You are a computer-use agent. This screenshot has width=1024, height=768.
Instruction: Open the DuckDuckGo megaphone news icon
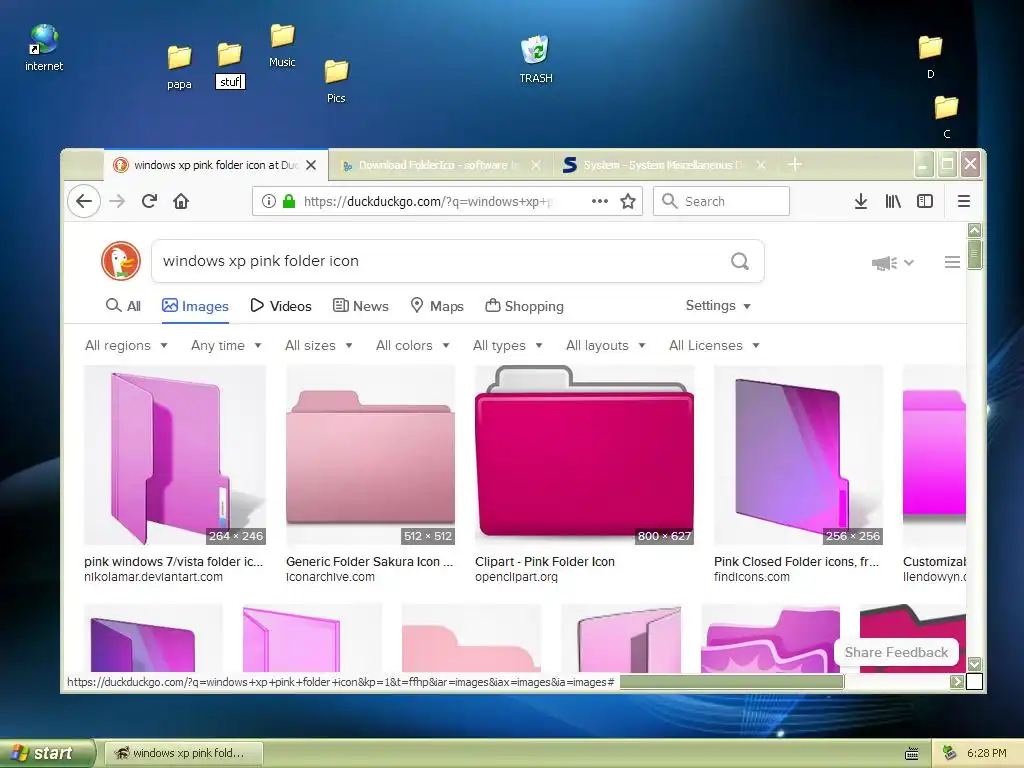[884, 263]
